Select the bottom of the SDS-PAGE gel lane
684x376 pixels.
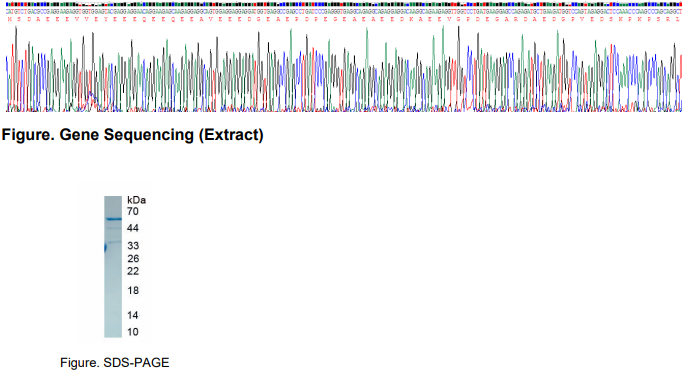(x=113, y=334)
